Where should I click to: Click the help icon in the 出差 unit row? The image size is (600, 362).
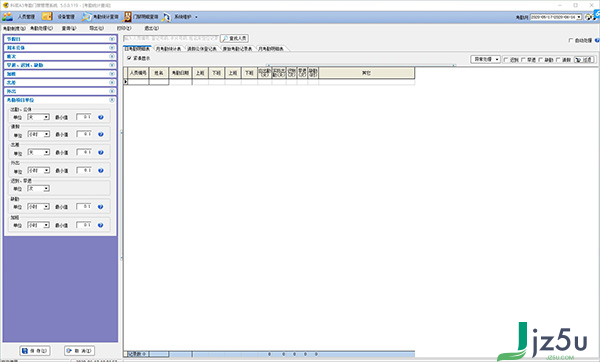point(101,152)
